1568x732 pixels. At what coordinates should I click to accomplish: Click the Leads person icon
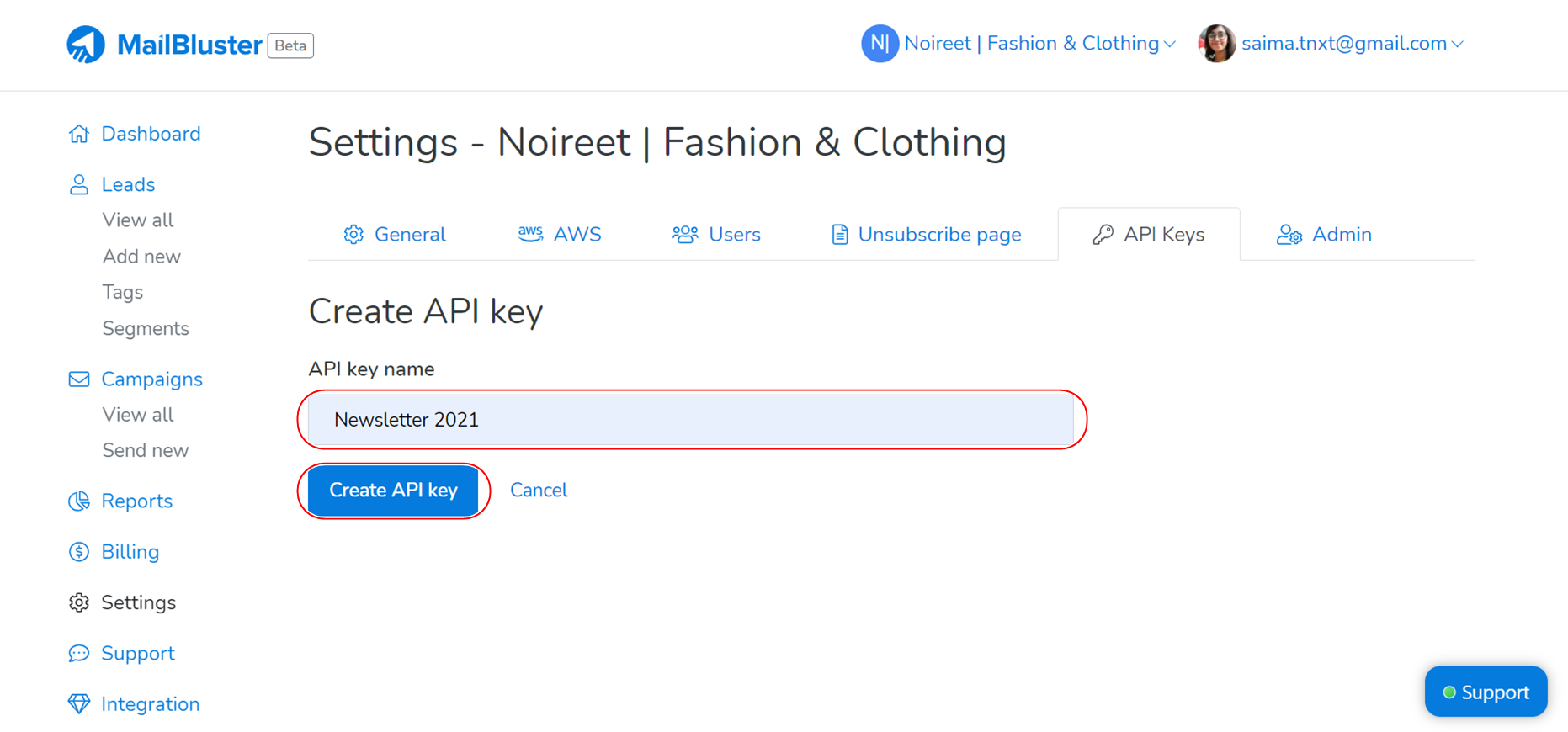(79, 184)
